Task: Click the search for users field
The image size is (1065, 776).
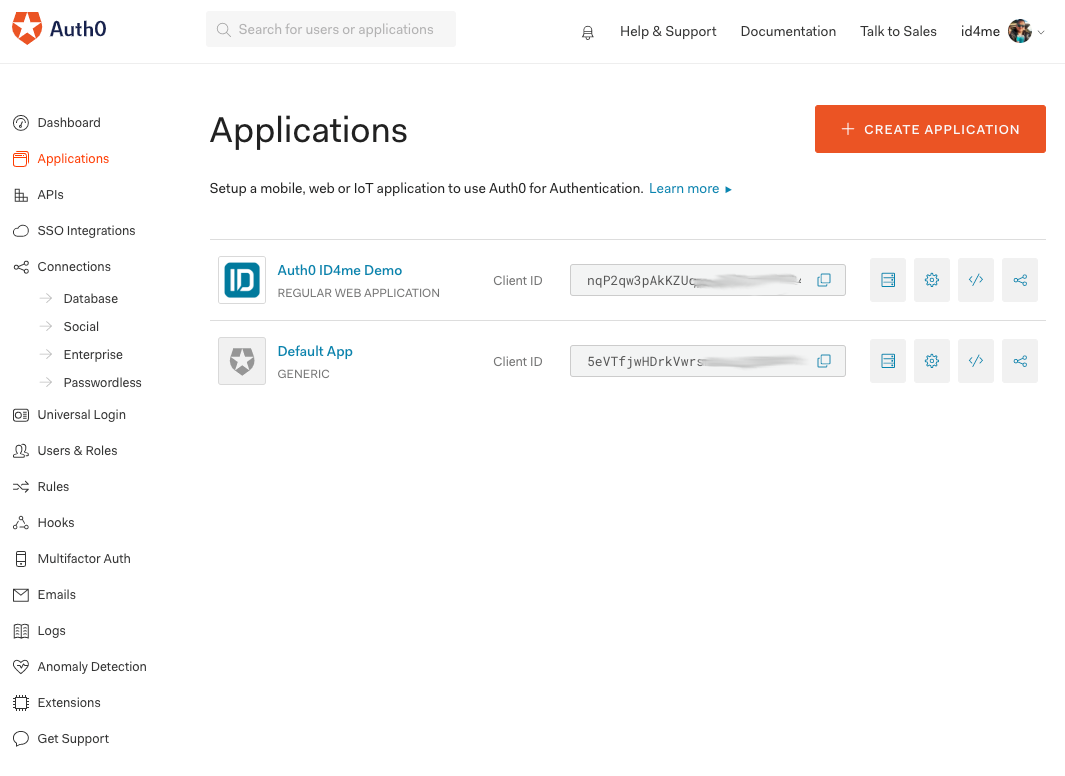Action: [x=330, y=29]
